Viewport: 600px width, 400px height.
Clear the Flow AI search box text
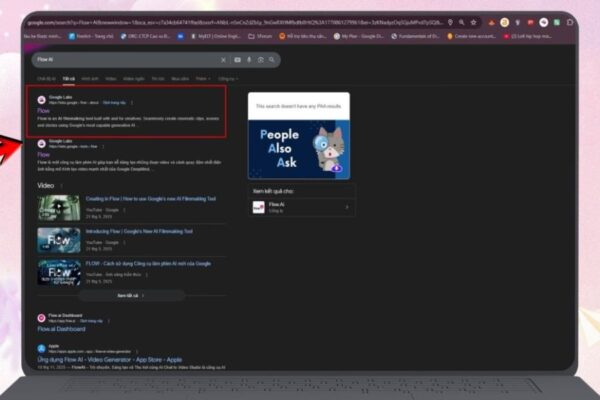[223, 60]
